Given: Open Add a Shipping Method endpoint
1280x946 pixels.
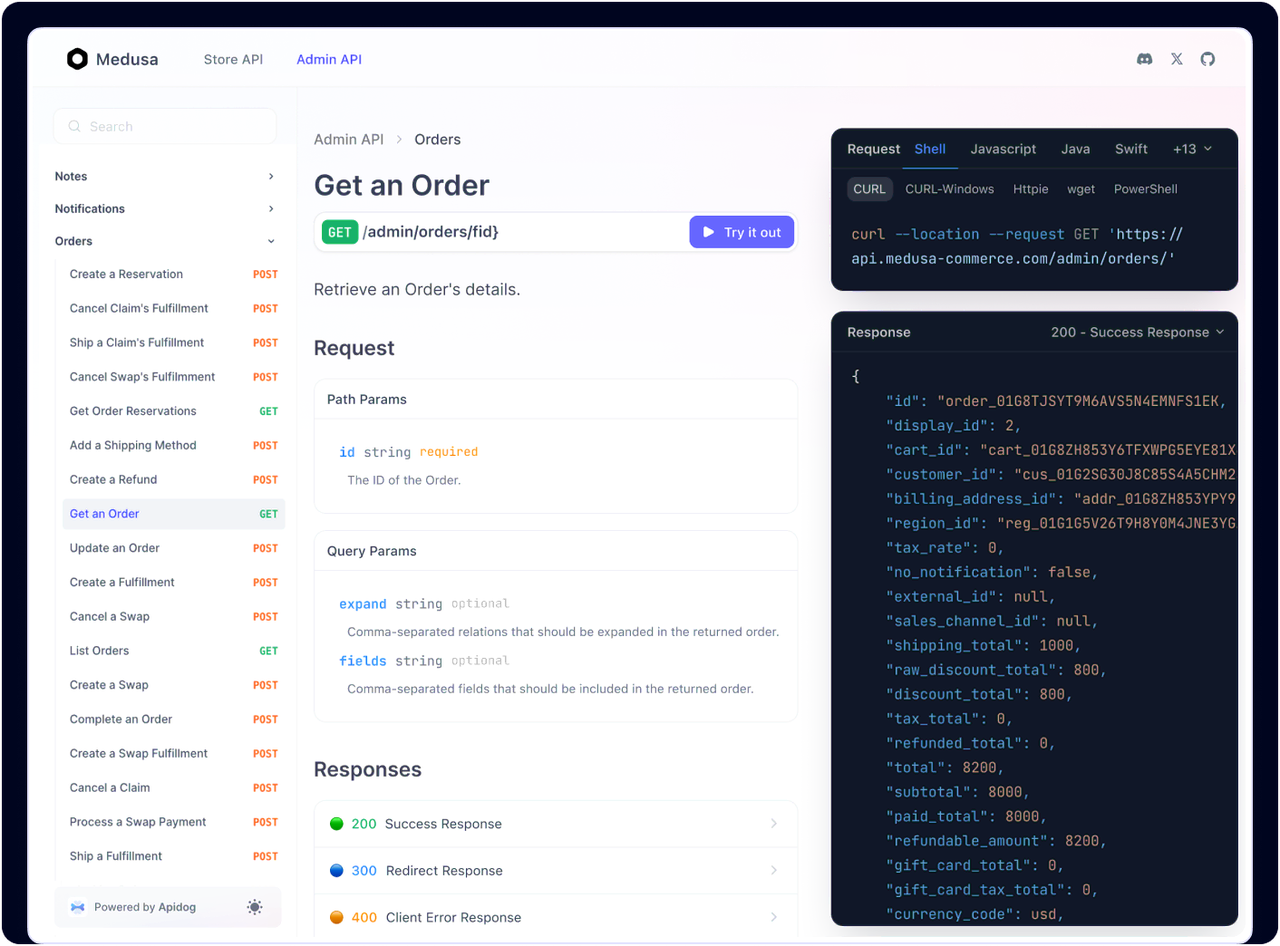Looking at the screenshot, I should point(174,445).
